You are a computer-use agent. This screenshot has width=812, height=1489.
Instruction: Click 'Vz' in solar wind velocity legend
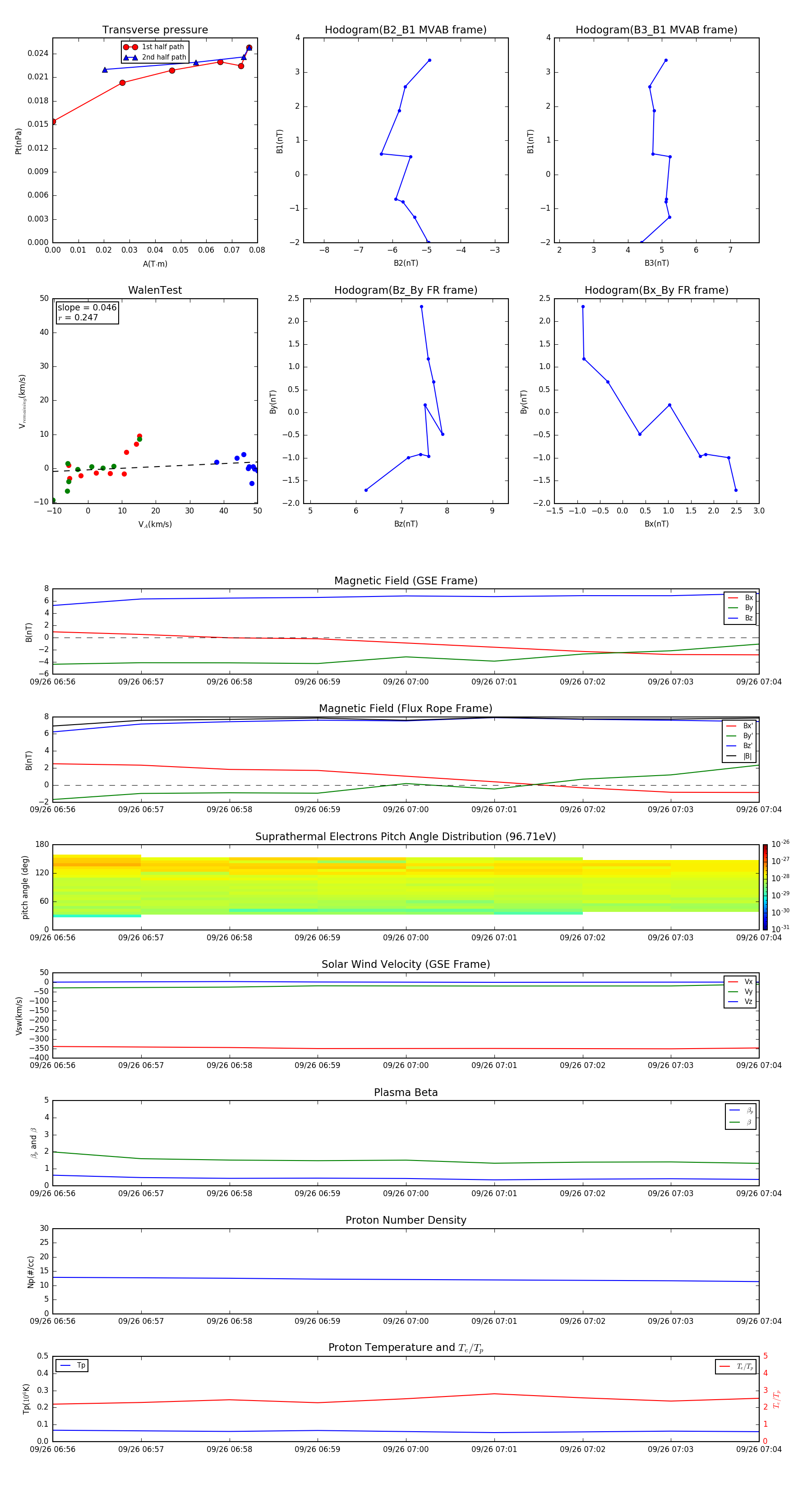(x=740, y=1001)
